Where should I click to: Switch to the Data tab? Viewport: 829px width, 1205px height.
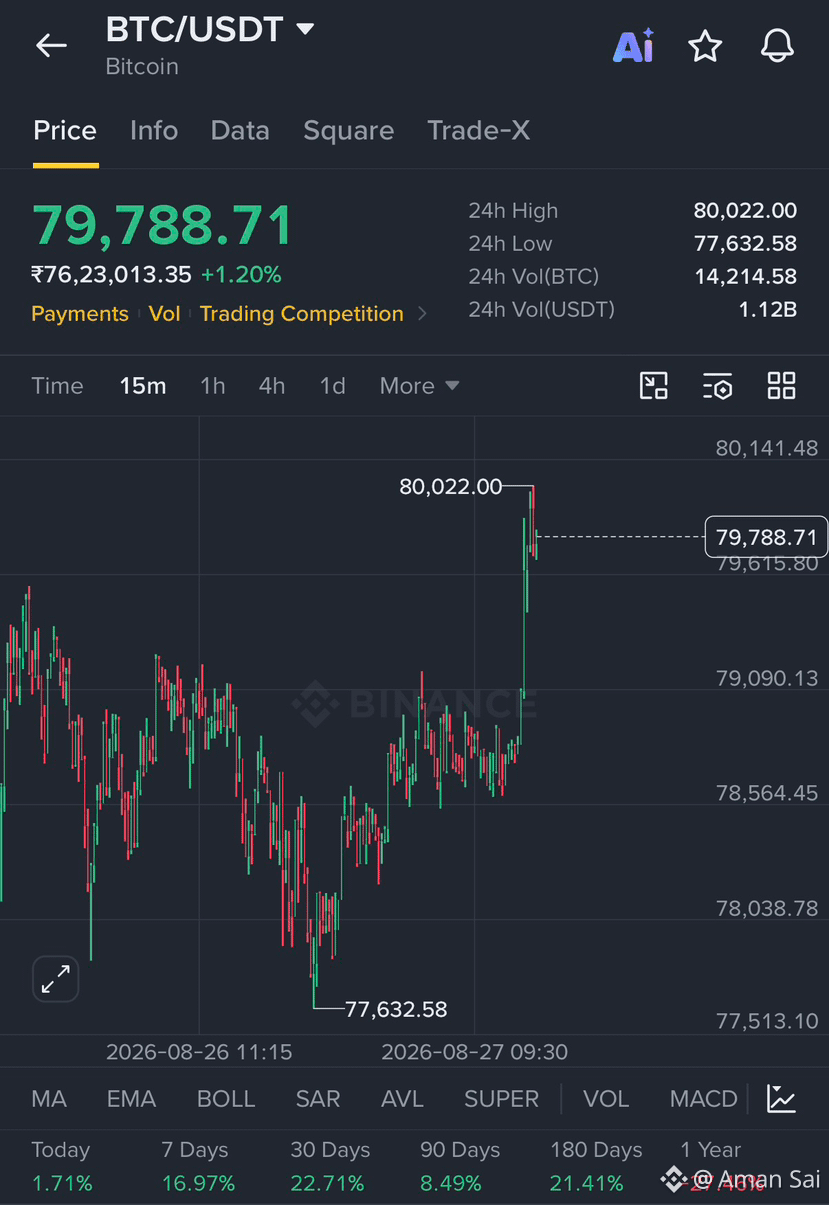click(x=240, y=131)
